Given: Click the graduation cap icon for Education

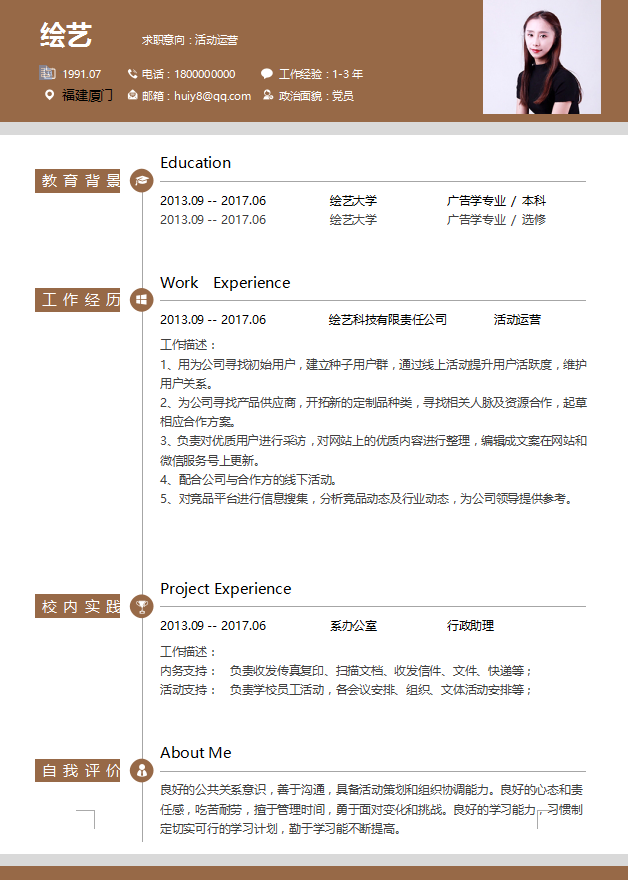Looking at the screenshot, I should point(142,180).
